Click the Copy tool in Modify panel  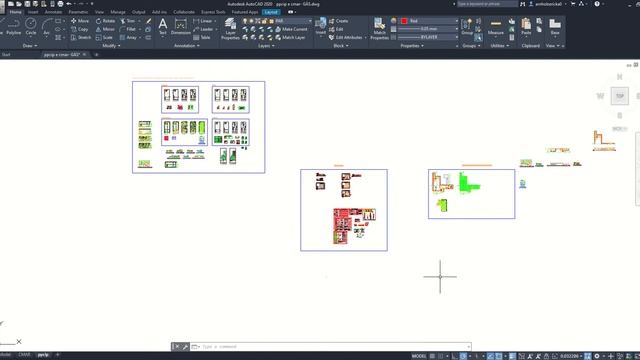tap(80, 29)
